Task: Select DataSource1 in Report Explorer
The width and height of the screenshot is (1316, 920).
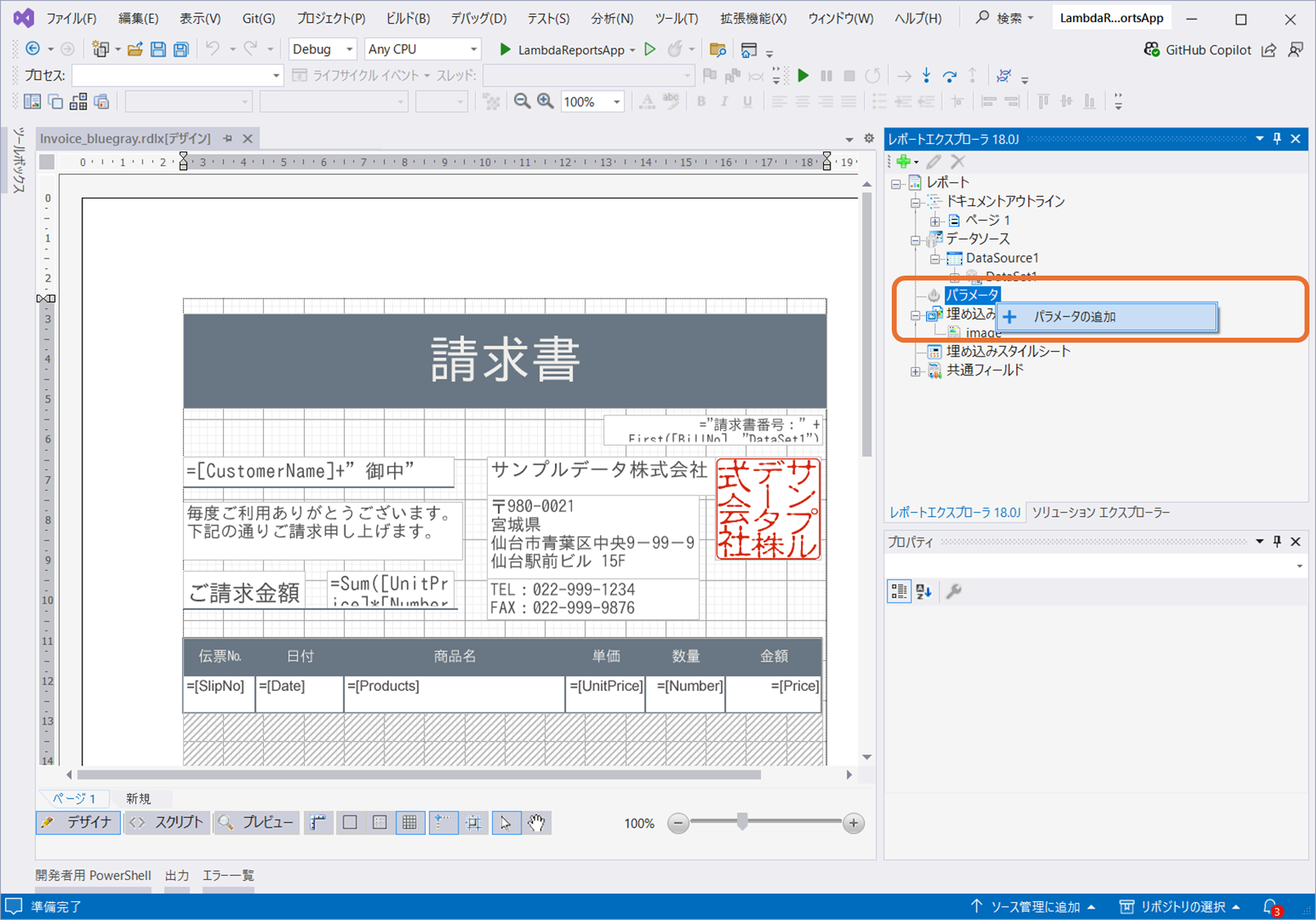Action: pos(1002,258)
